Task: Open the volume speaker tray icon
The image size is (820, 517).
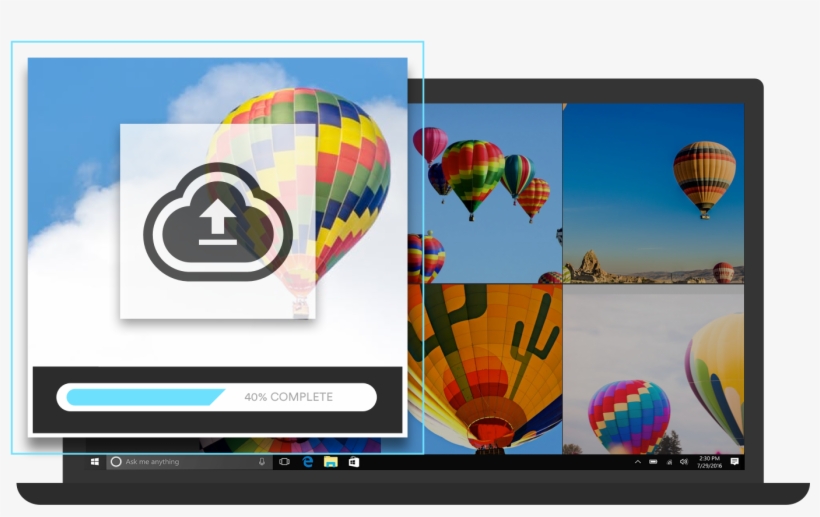Action: click(x=684, y=462)
